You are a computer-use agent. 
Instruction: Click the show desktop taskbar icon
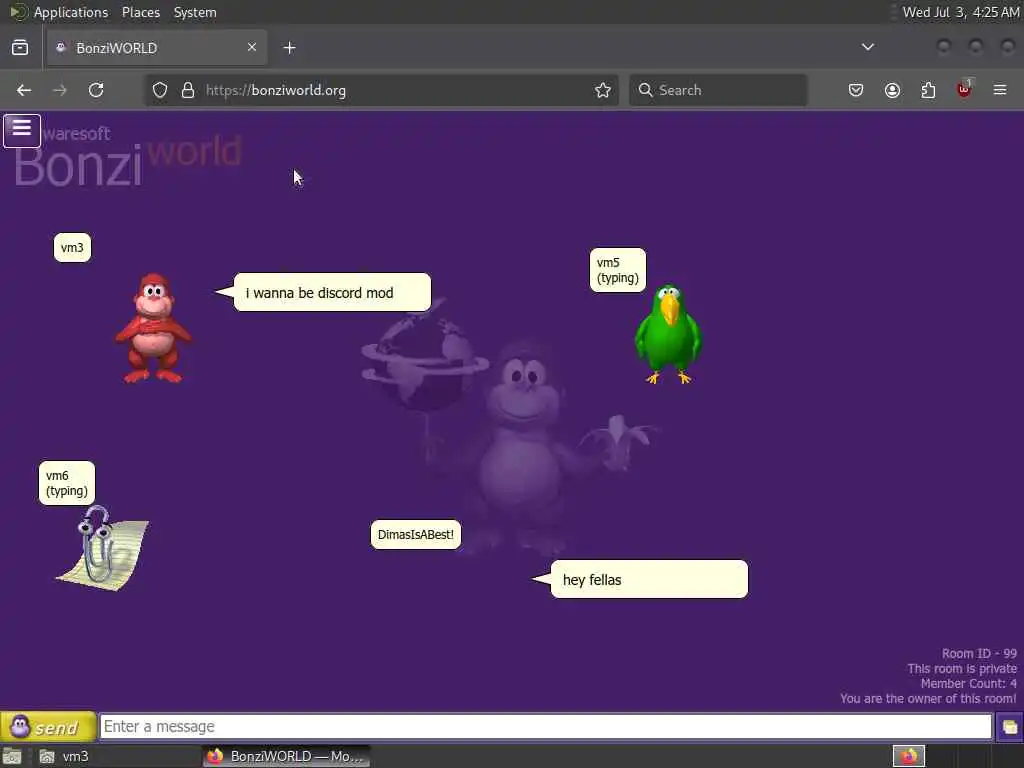(12, 756)
